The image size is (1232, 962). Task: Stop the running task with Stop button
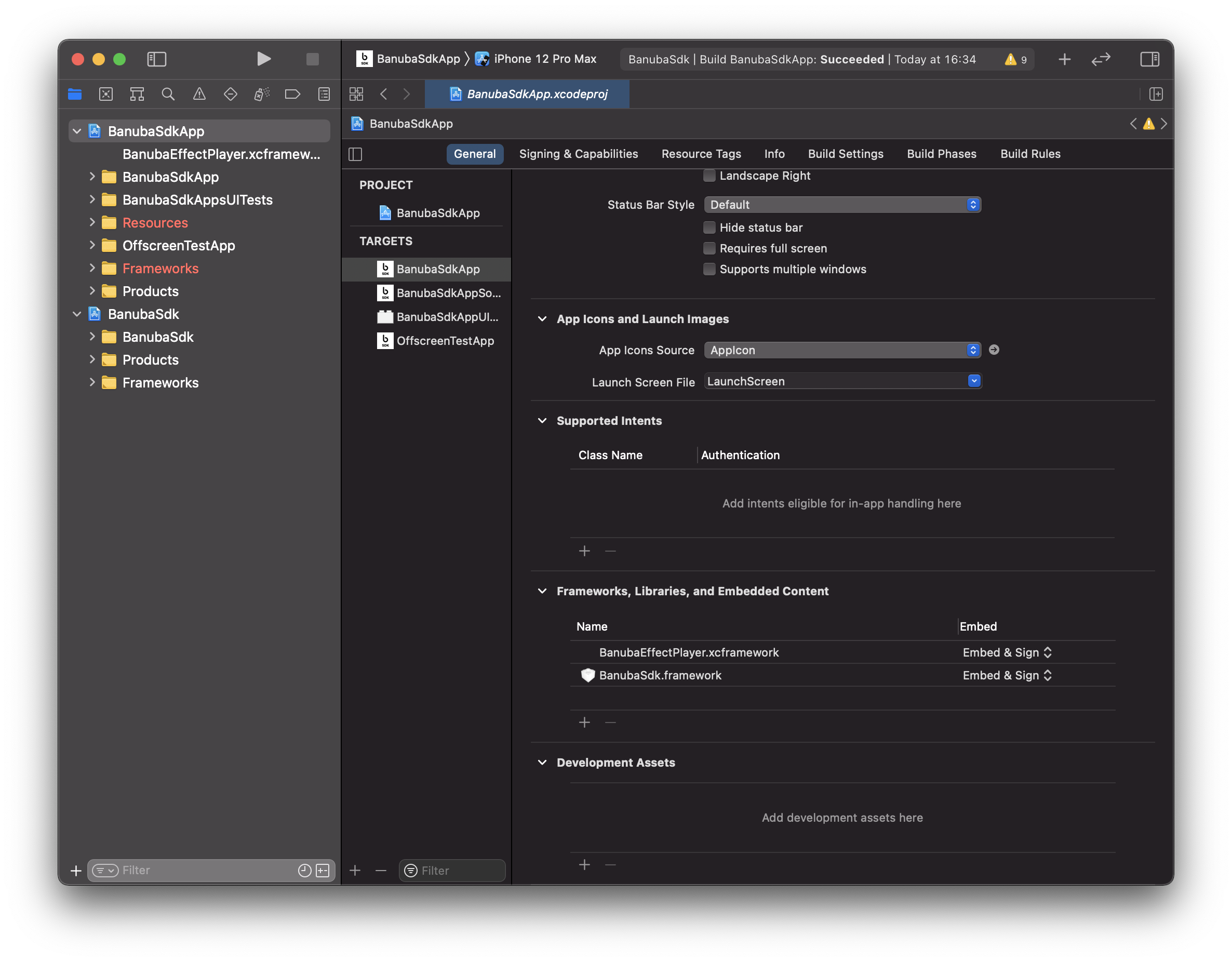(312, 59)
